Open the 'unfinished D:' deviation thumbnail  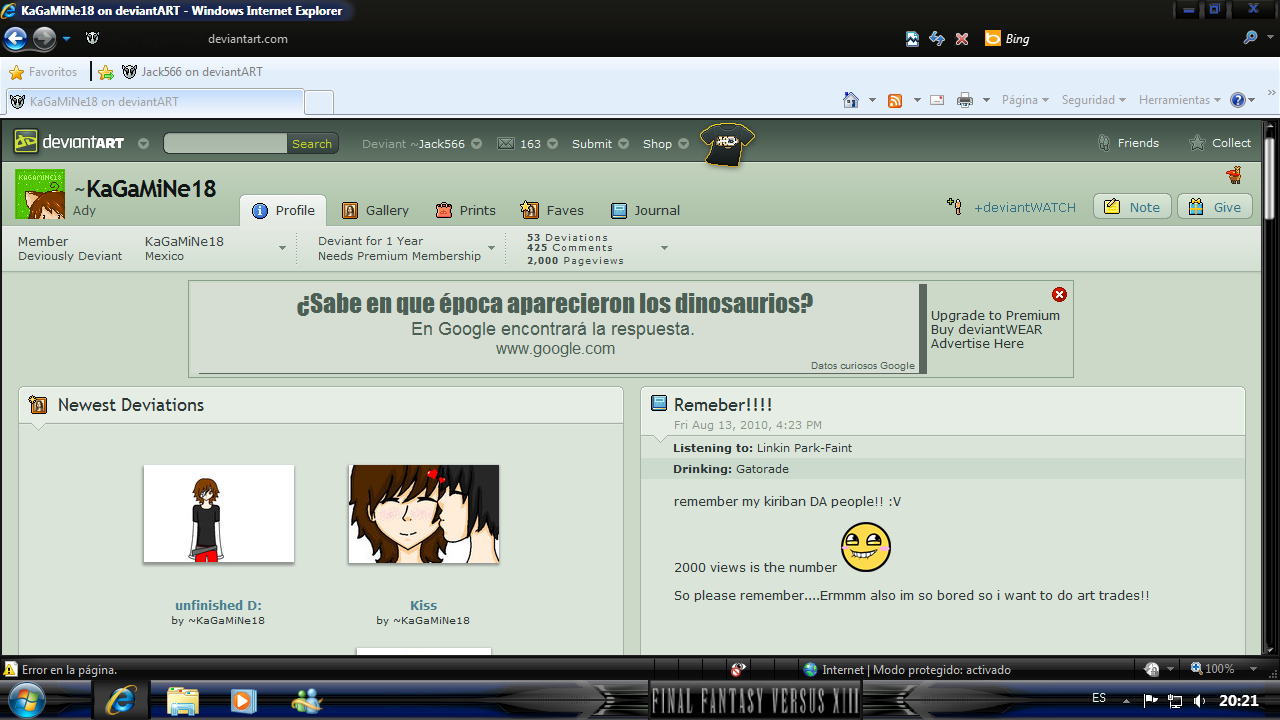coord(219,513)
